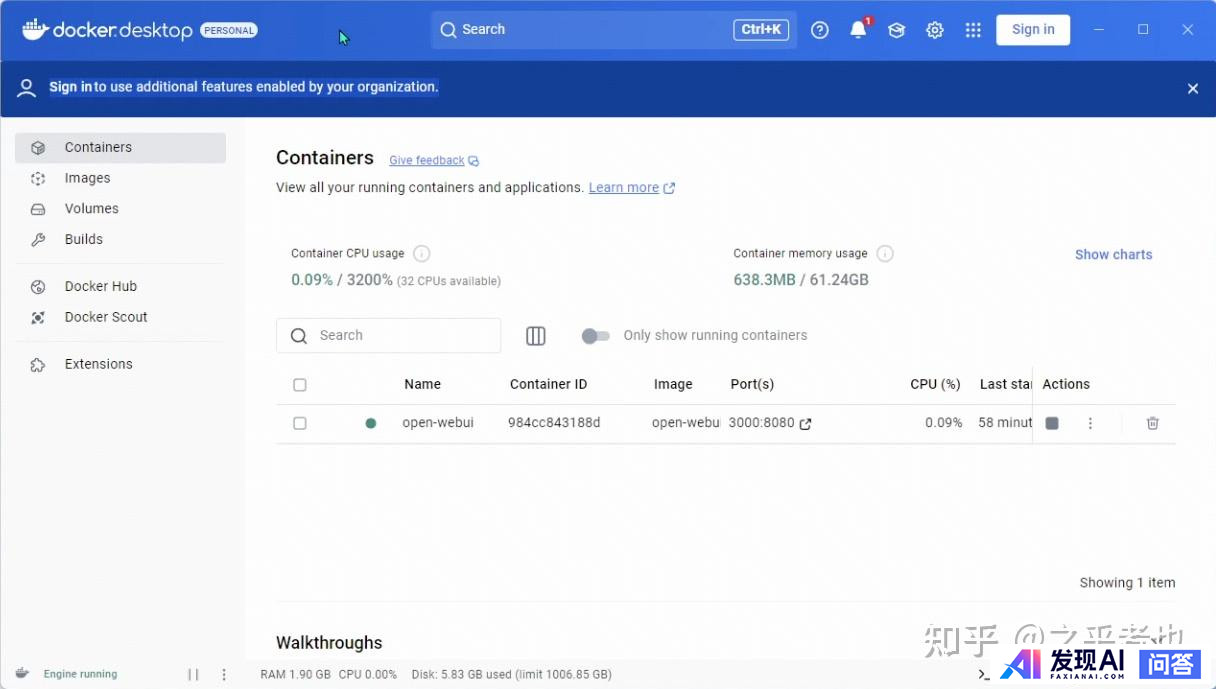Image resolution: width=1216 pixels, height=689 pixels.
Task: Click the 0.09% CPU value in open-webui row
Action: coord(943,424)
